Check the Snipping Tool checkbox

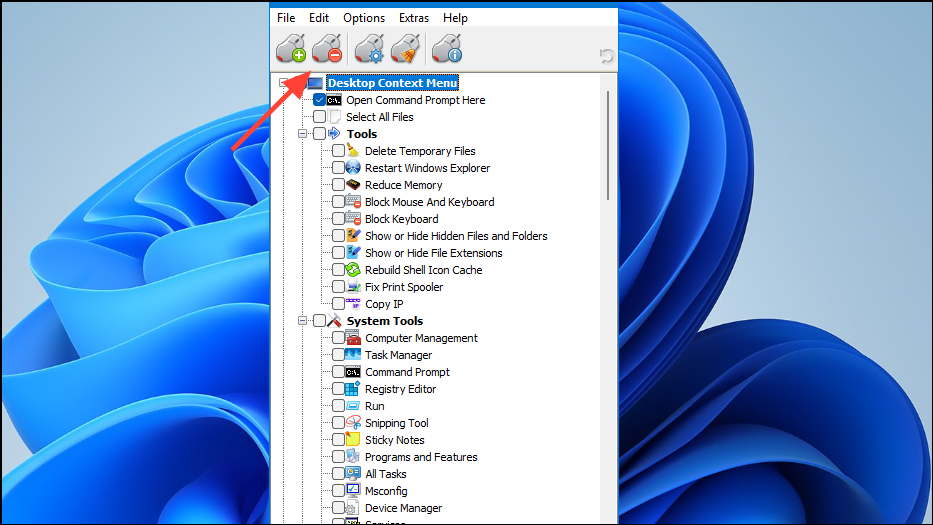pyautogui.click(x=338, y=423)
